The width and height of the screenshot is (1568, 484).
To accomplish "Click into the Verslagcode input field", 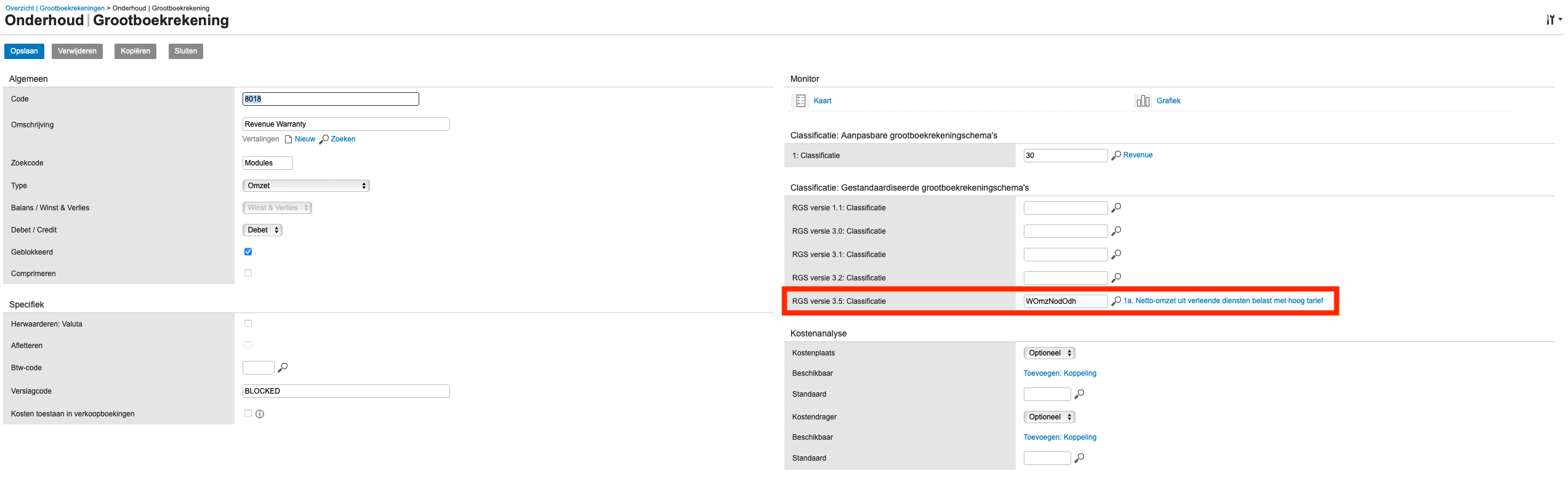I will (346, 391).
